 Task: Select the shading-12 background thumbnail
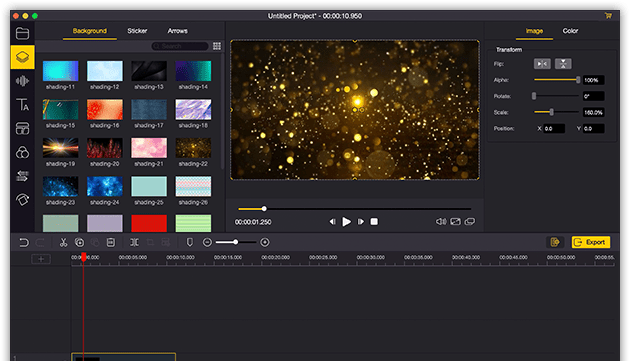[x=104, y=71]
